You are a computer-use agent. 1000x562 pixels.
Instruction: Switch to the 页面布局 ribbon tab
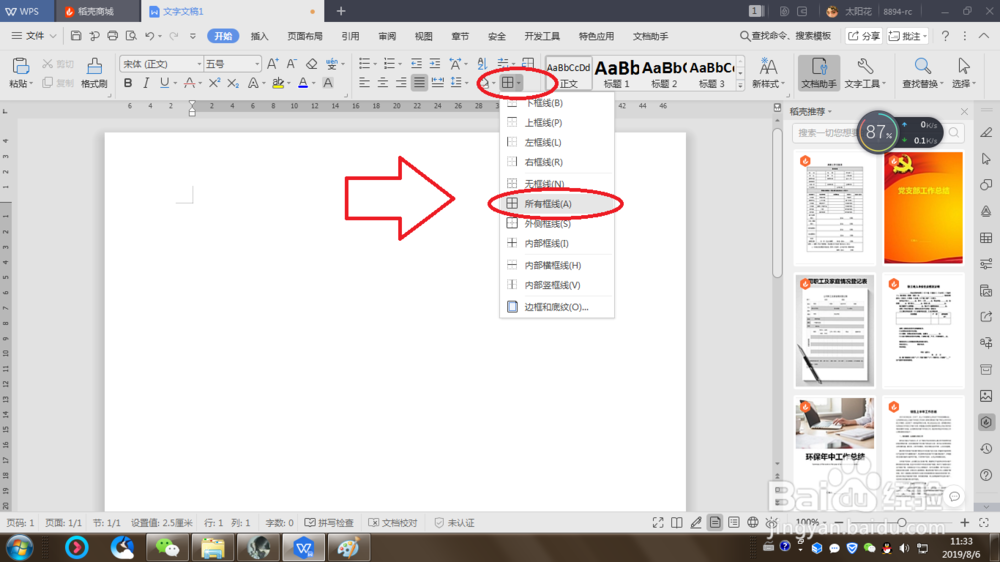pyautogui.click(x=305, y=36)
